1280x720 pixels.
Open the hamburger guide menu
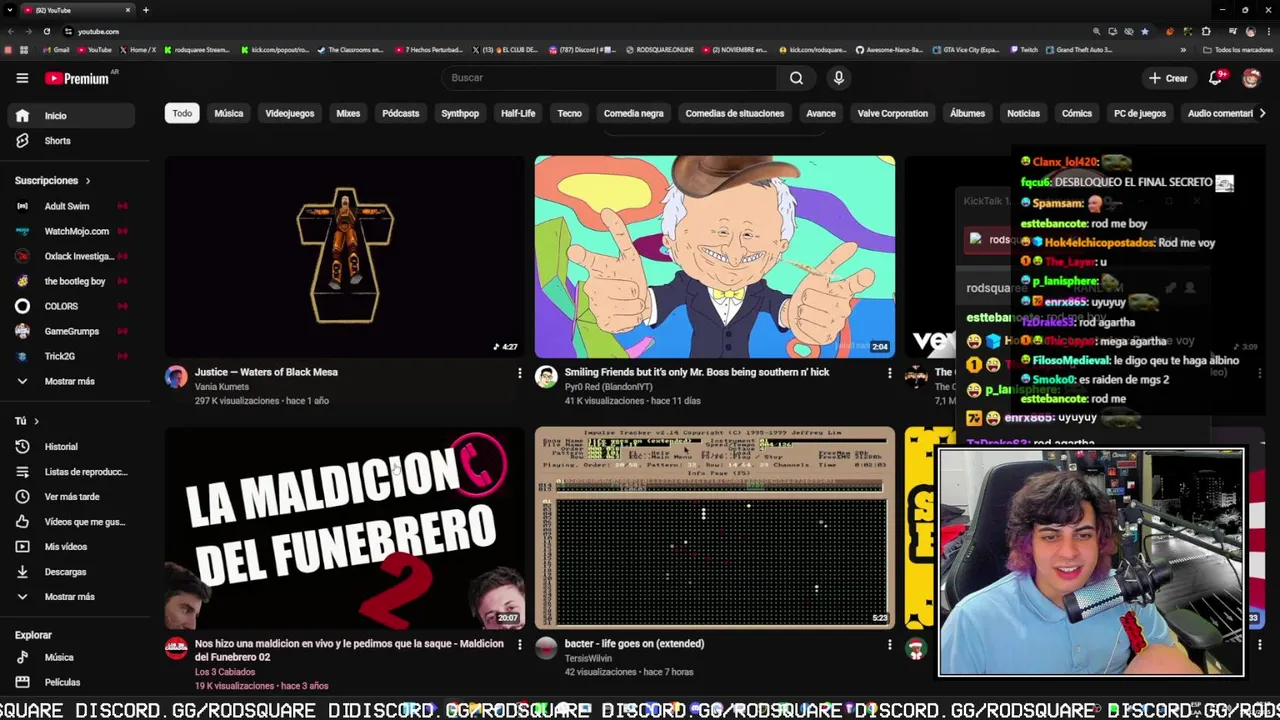pos(22,78)
